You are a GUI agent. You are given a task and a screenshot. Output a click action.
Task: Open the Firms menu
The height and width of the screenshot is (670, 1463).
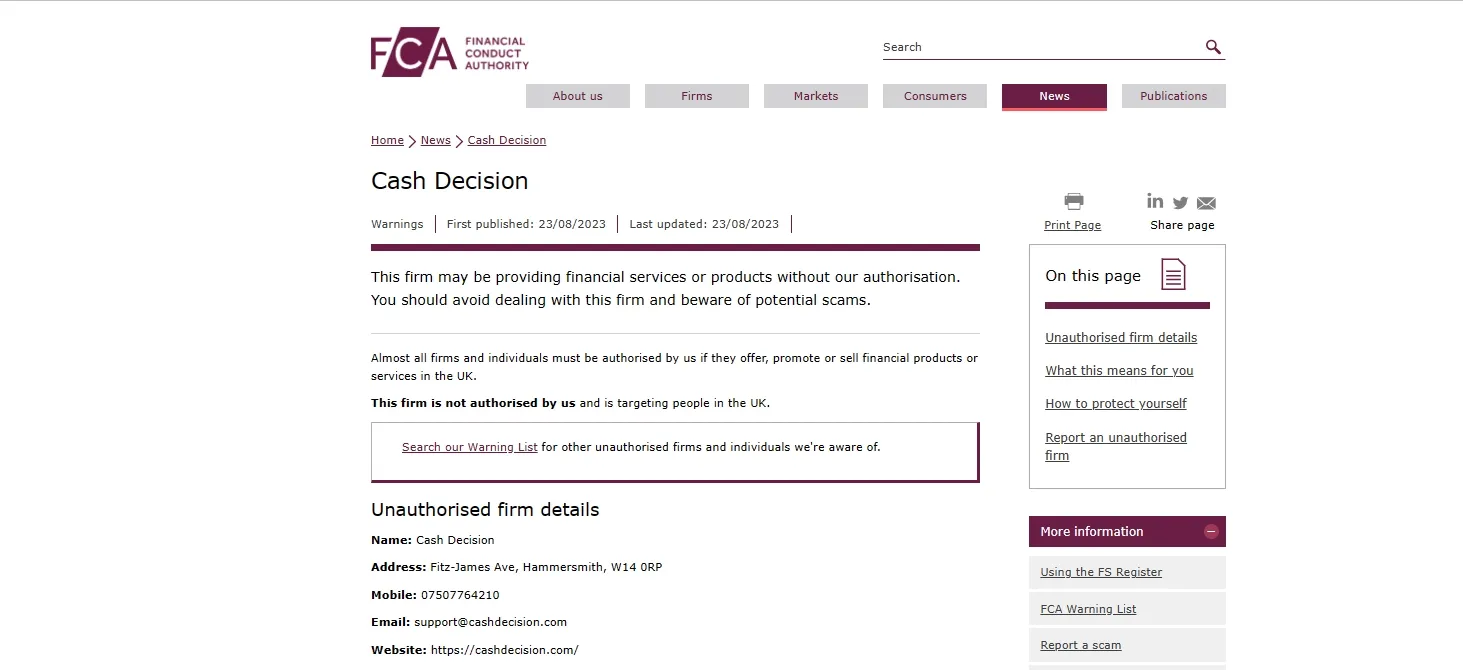(697, 96)
